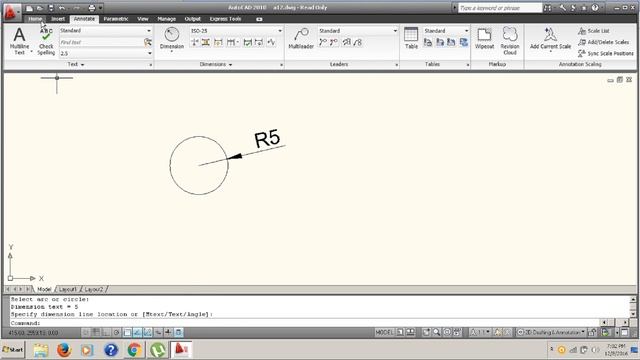
Task: Click the Continue dimension icon
Action: (x=232, y=42)
